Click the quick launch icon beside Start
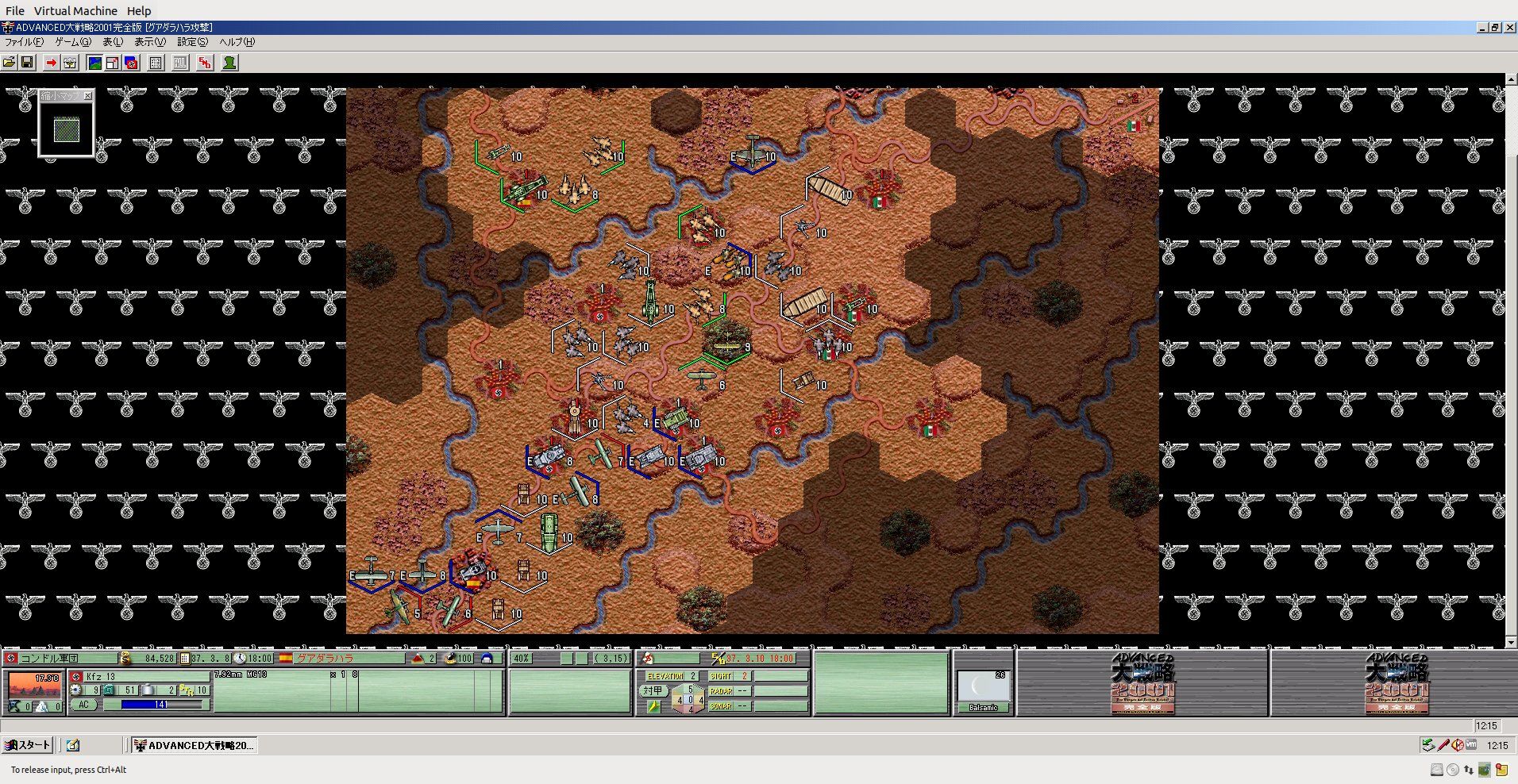This screenshot has width=1518, height=784. coord(73,745)
